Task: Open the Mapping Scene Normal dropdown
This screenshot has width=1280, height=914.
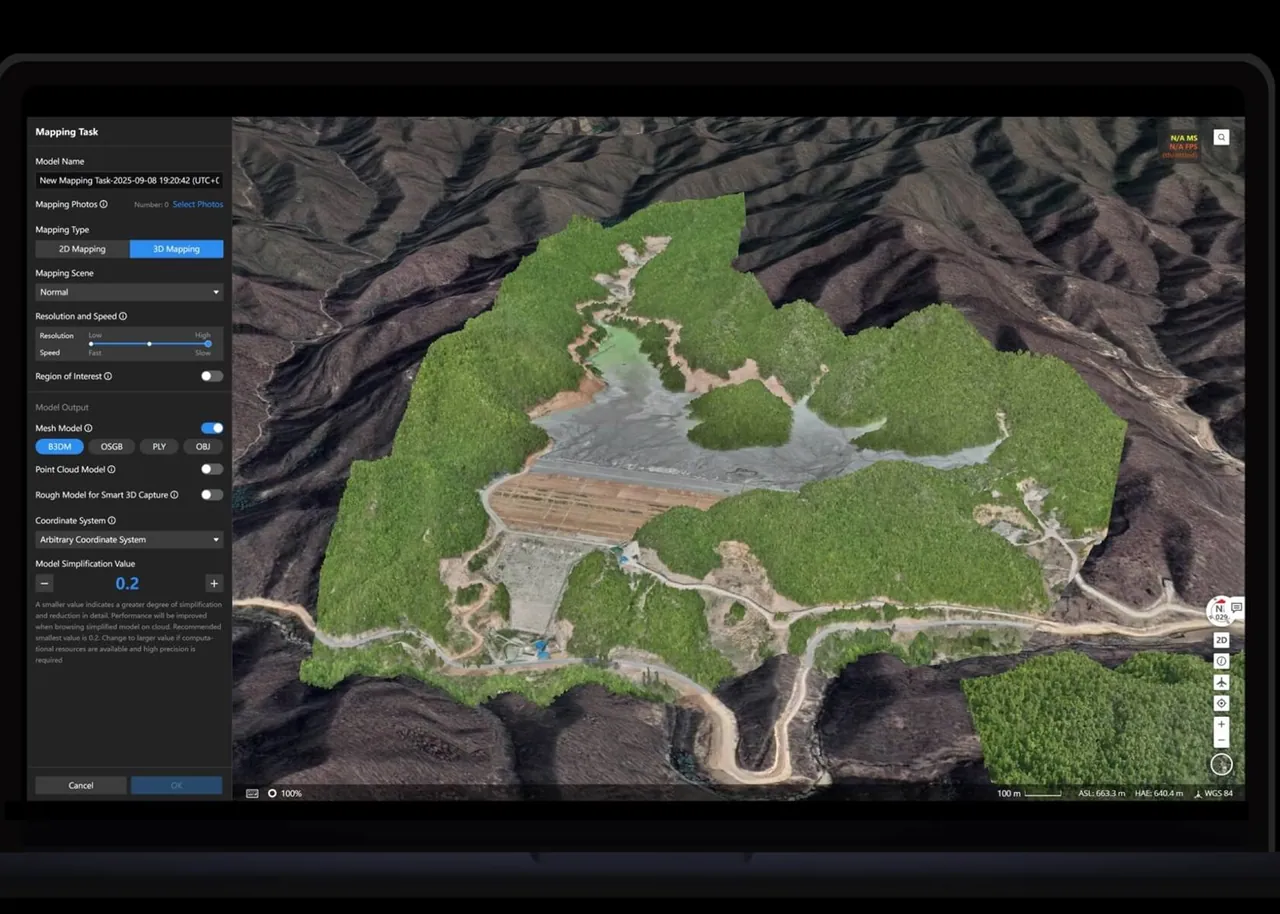Action: click(x=129, y=292)
